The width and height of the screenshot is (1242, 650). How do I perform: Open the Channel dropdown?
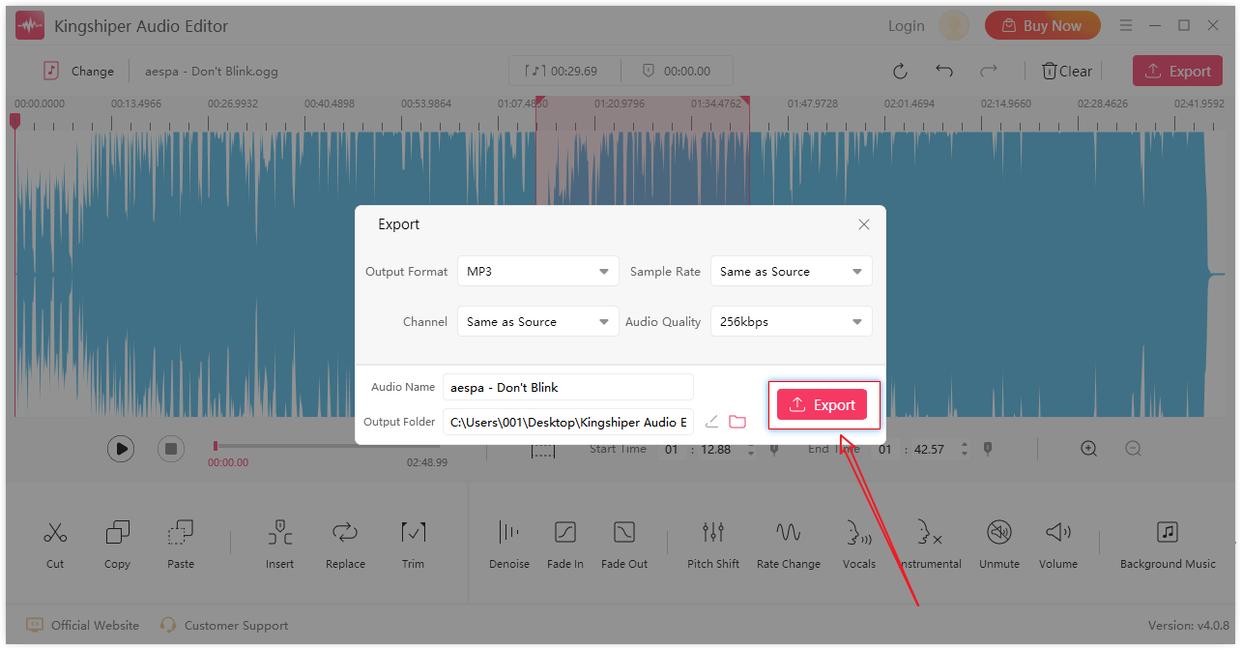coord(538,322)
